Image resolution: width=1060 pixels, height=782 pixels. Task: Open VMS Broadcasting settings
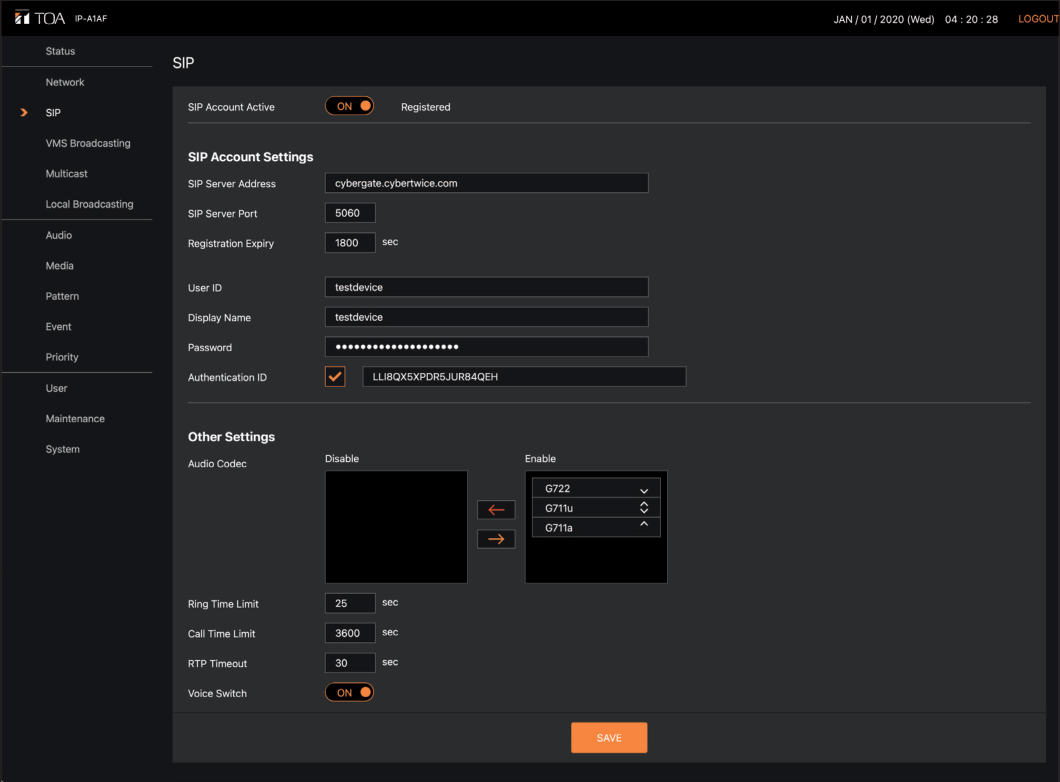click(x=88, y=143)
